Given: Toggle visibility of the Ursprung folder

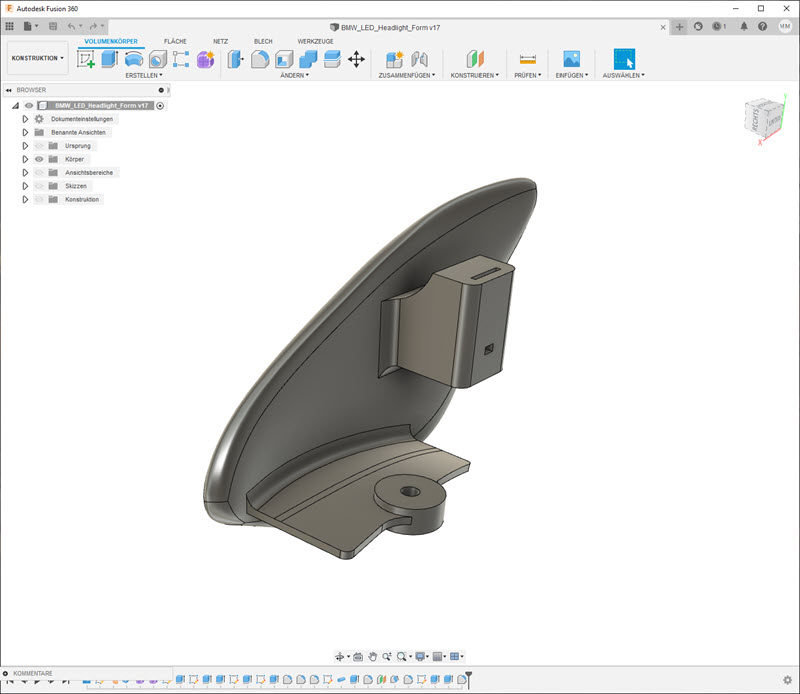Looking at the screenshot, I should click(40, 146).
